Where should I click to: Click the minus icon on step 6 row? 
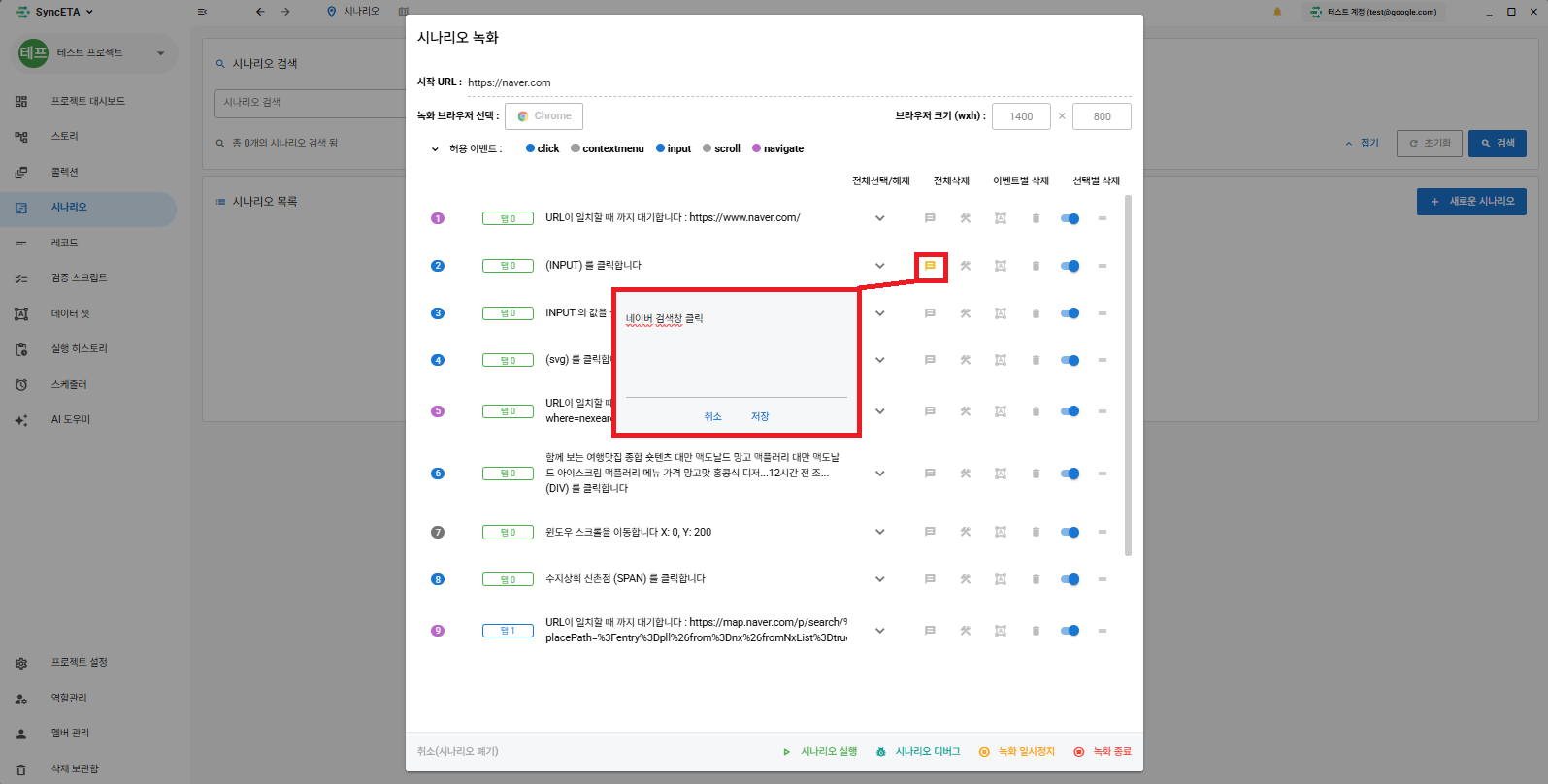(x=1103, y=474)
